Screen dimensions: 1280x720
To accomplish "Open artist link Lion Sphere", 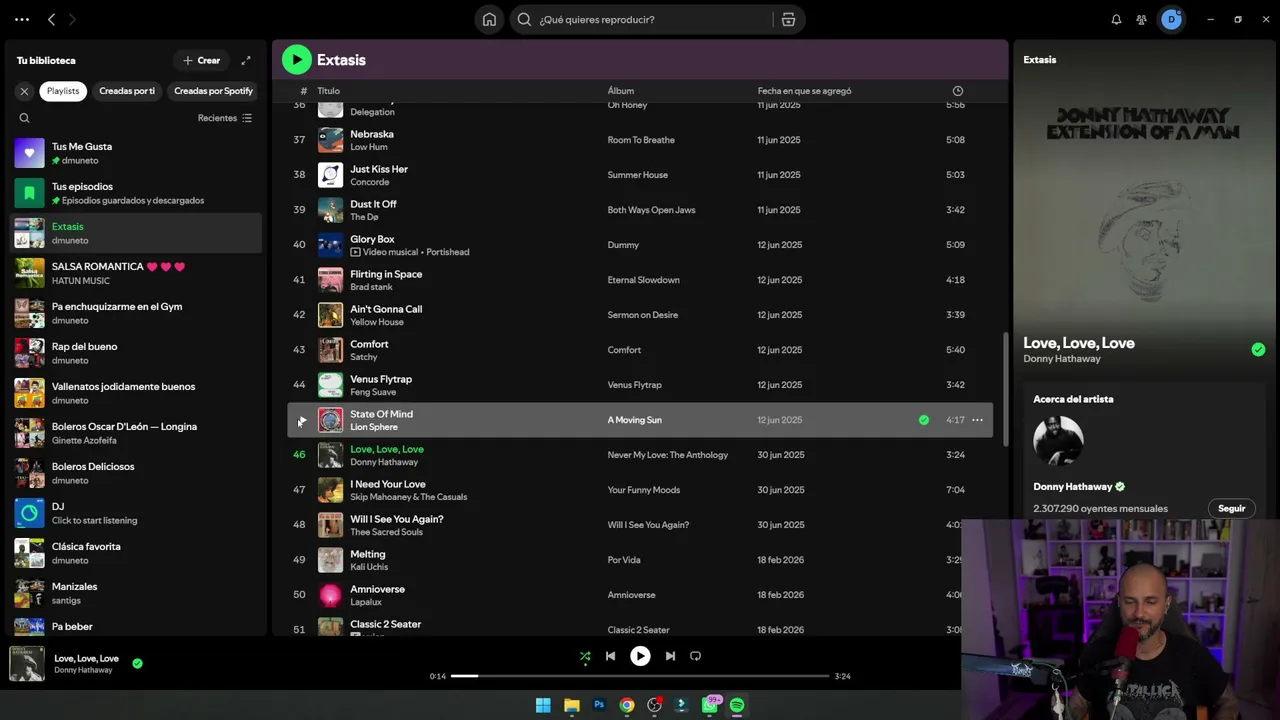I will (x=374, y=427).
